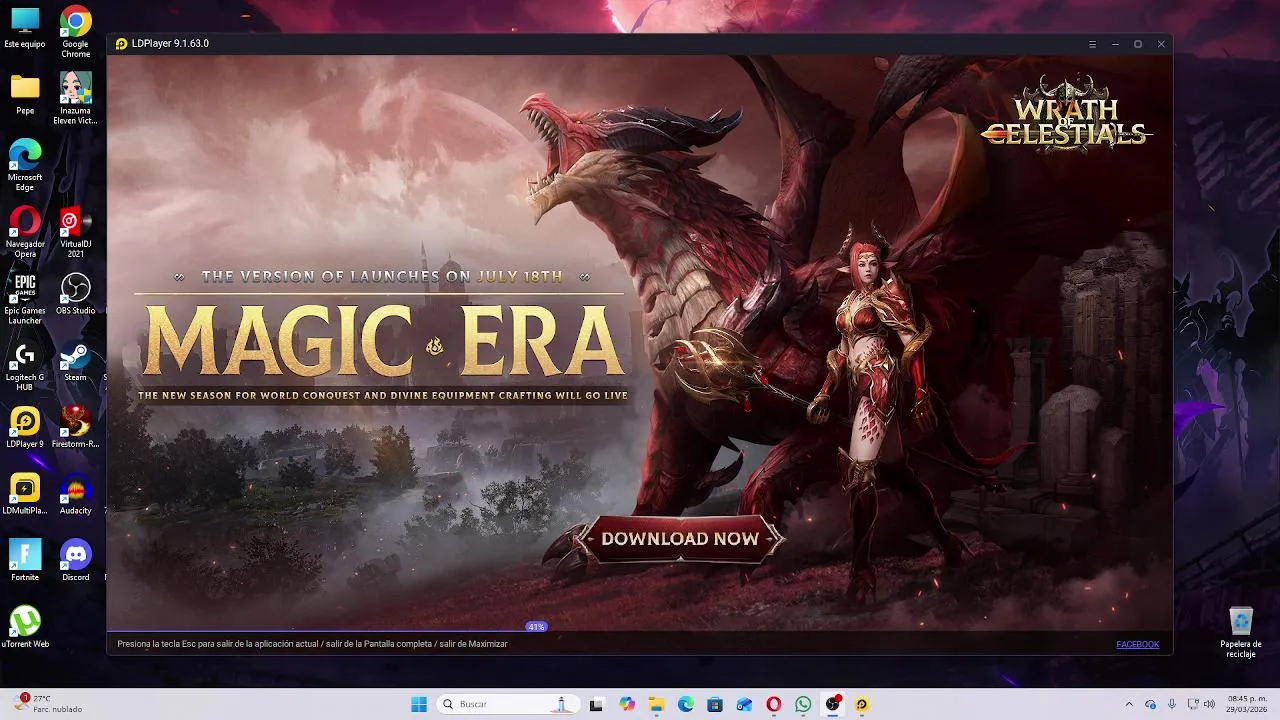Select LDMultiPlayer desktop shortcut
The height and width of the screenshot is (720, 1280).
(25, 494)
